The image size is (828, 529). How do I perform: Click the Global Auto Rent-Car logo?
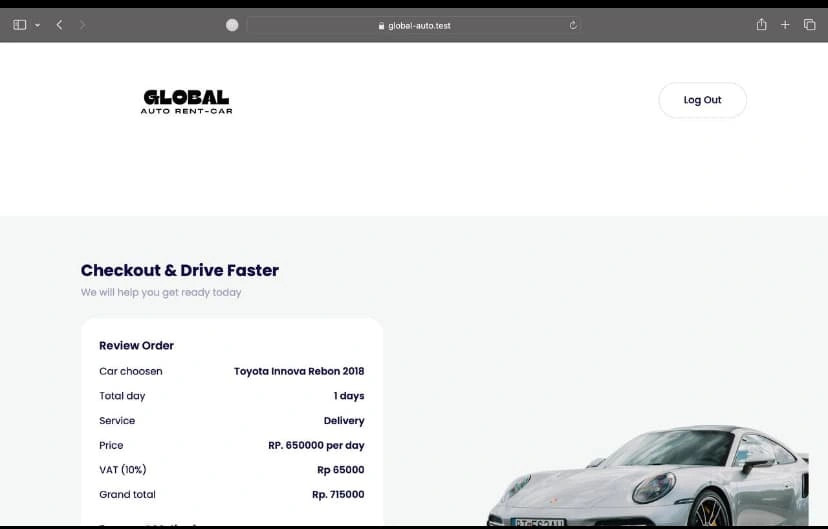[x=186, y=101]
